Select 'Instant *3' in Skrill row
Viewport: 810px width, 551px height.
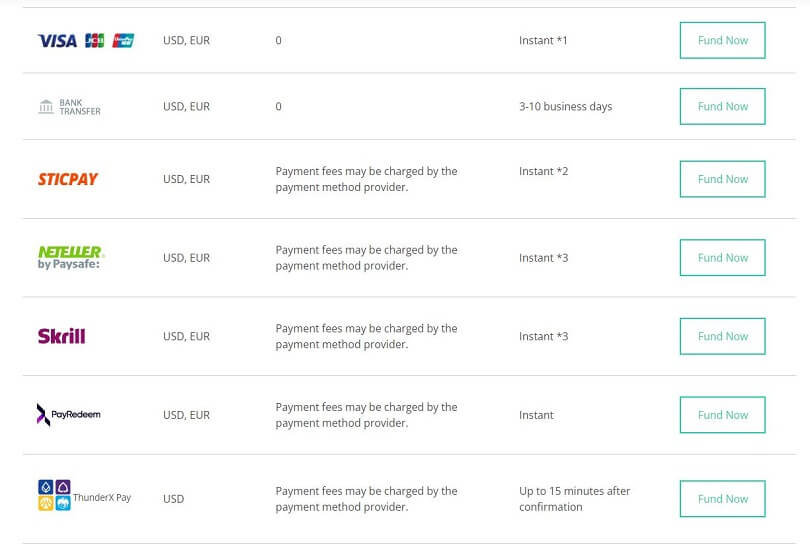coord(543,336)
